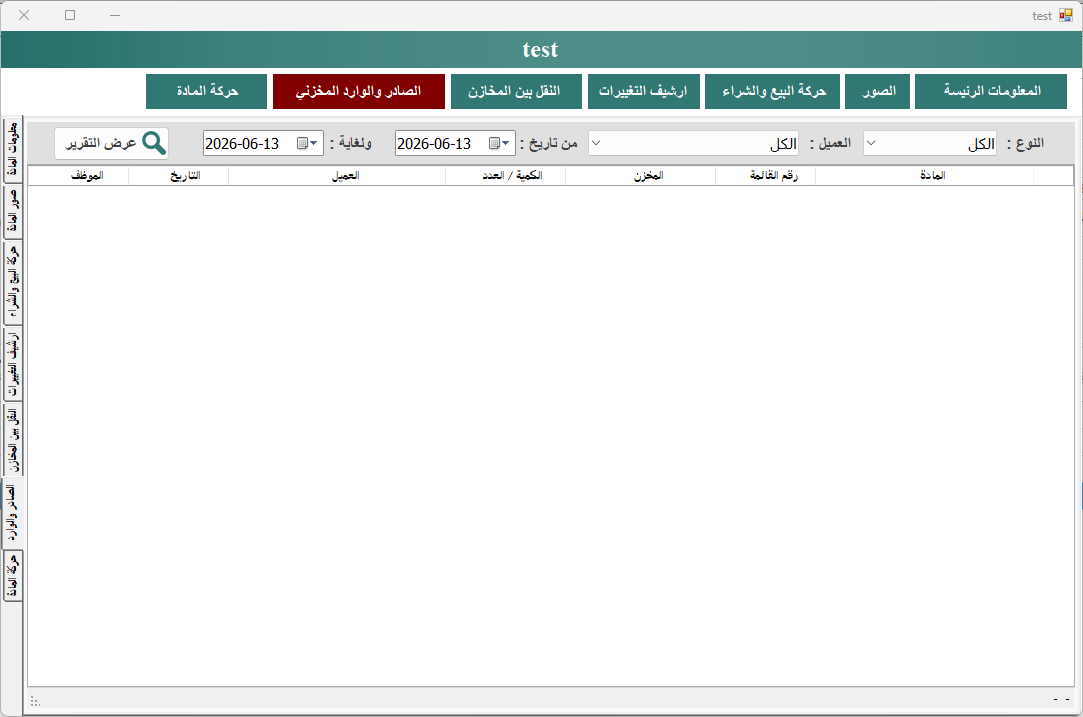The image size is (1083, 717).
Task: Open the من تاريخ calendar picker
Action: pos(499,143)
